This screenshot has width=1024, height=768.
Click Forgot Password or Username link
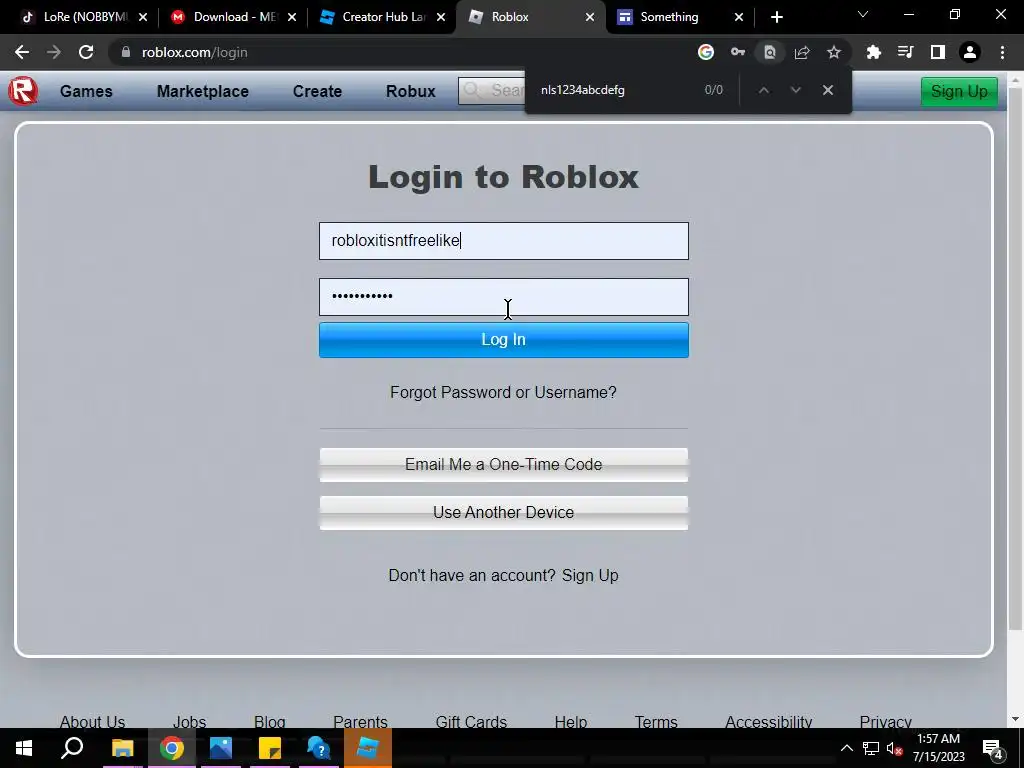503,392
